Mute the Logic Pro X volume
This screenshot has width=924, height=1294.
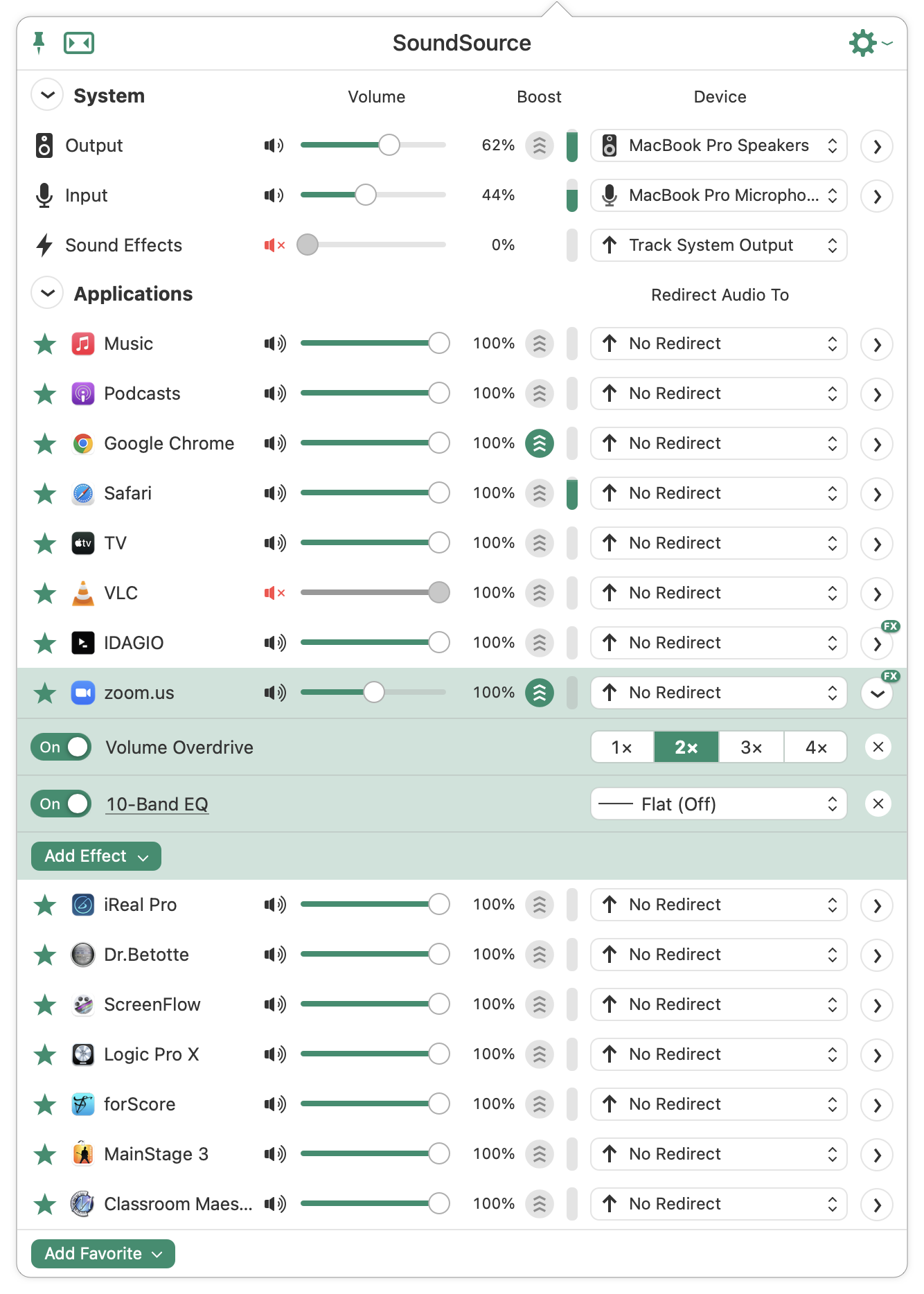click(275, 1054)
